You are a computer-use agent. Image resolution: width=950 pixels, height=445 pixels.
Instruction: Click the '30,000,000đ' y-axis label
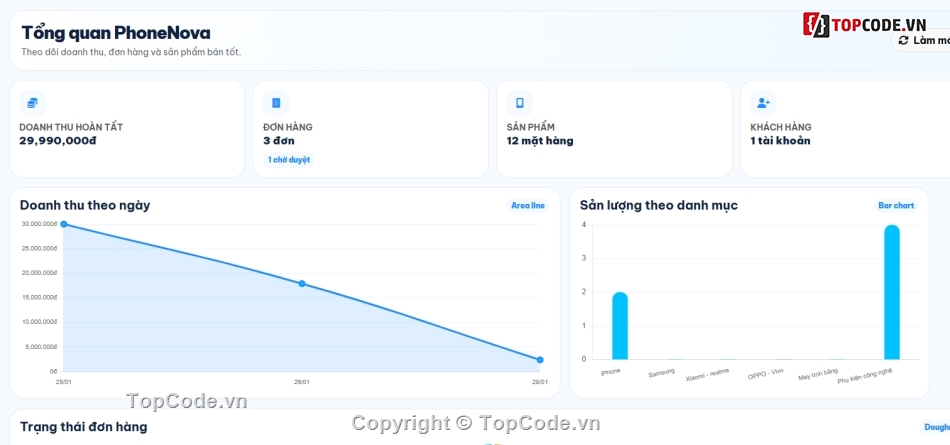click(x=40, y=224)
